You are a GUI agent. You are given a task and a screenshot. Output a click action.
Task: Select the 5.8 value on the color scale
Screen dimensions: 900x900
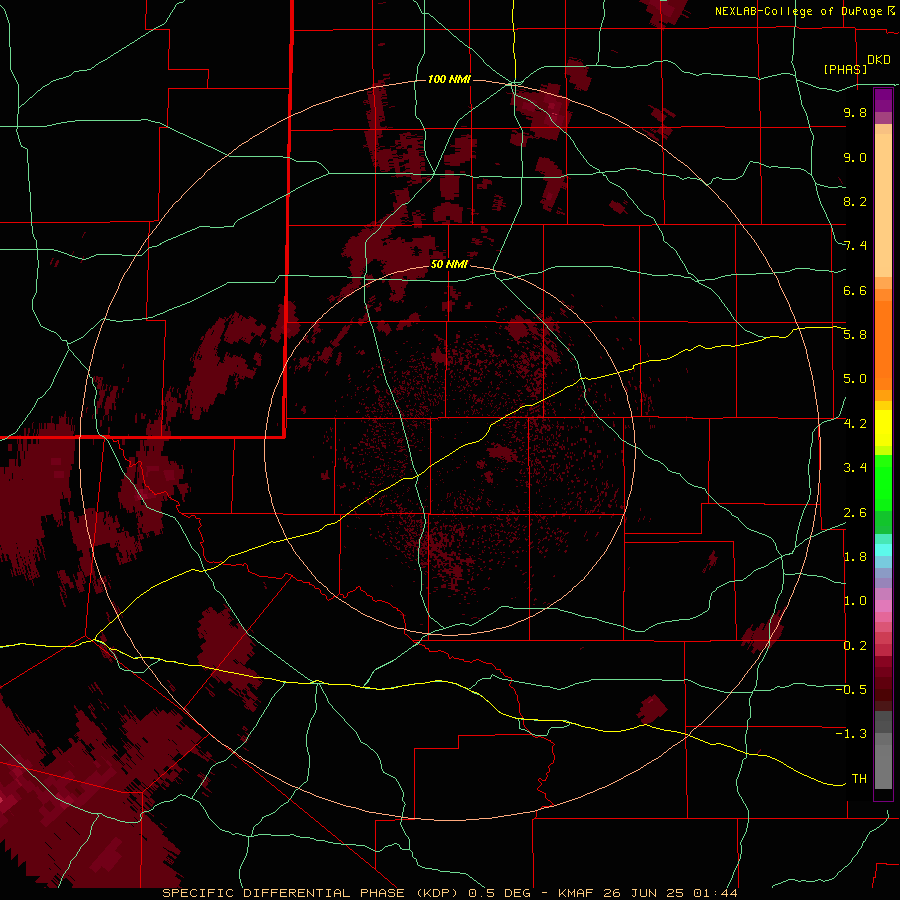pyautogui.click(x=855, y=335)
